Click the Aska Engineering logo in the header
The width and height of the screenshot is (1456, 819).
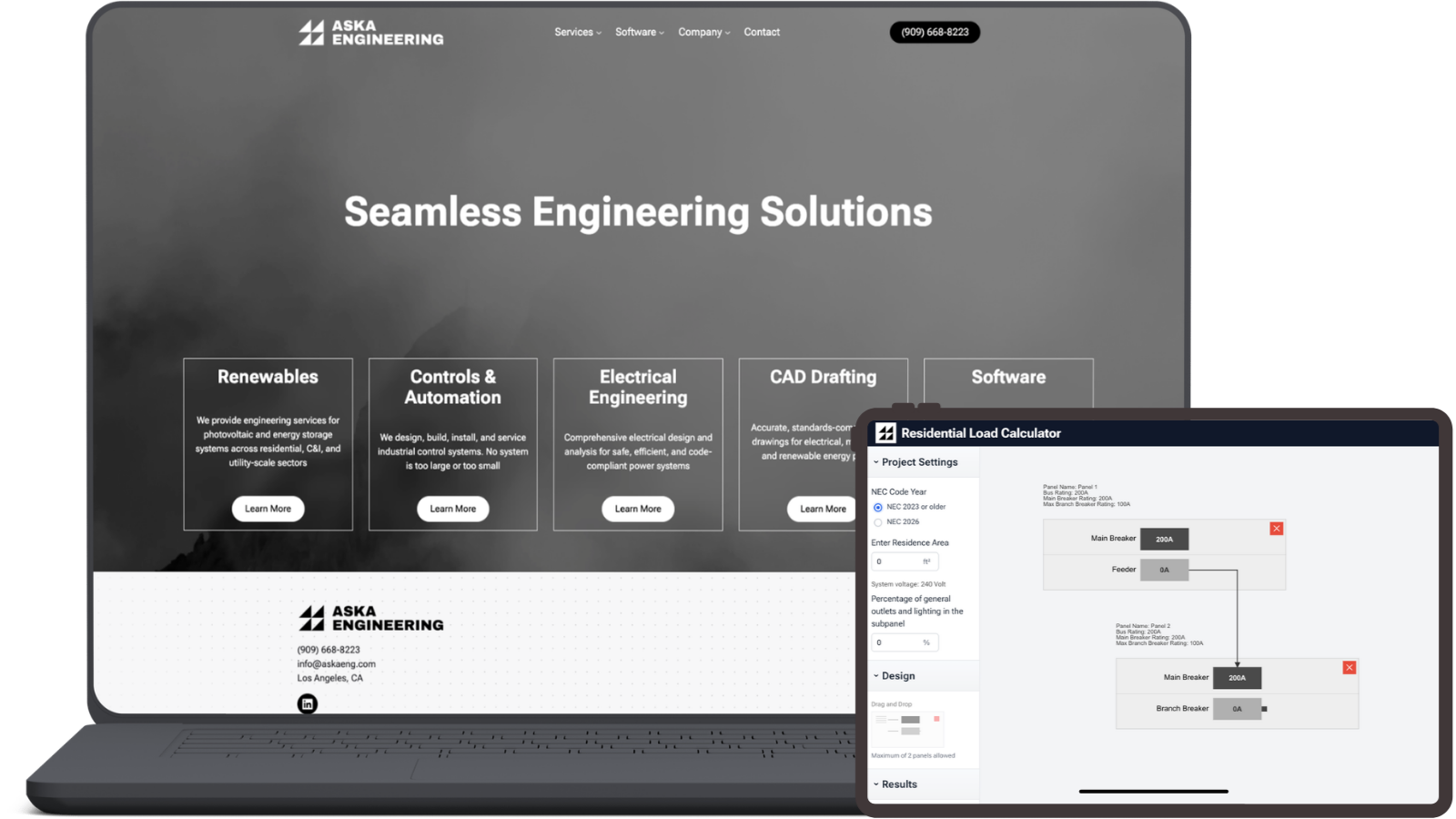(371, 33)
